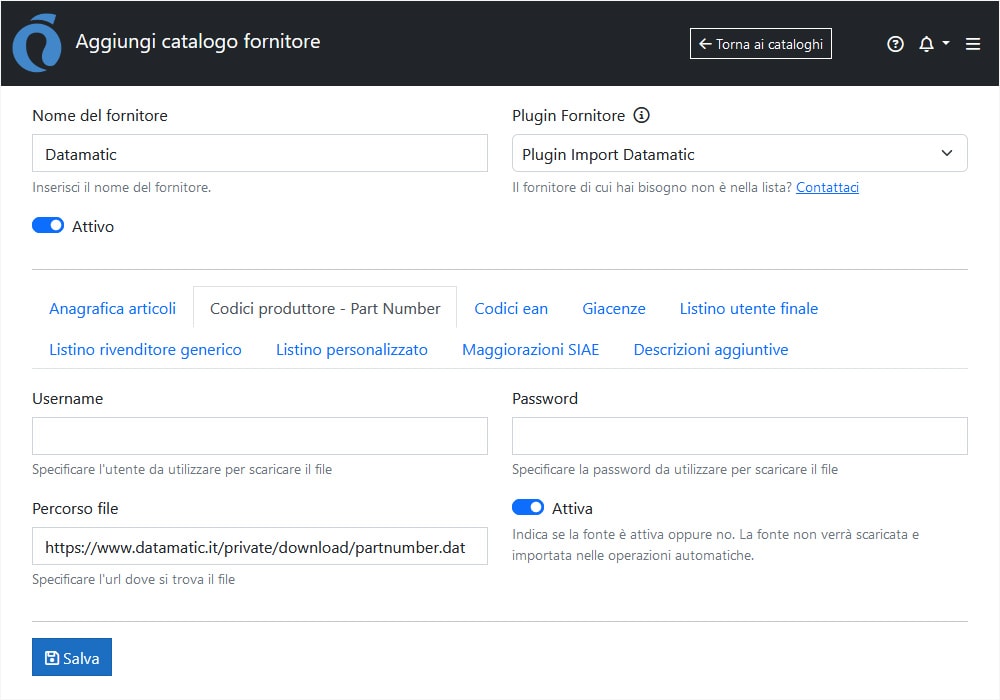Click the Salva button
Viewport: 1000px width, 700px height.
(71, 657)
